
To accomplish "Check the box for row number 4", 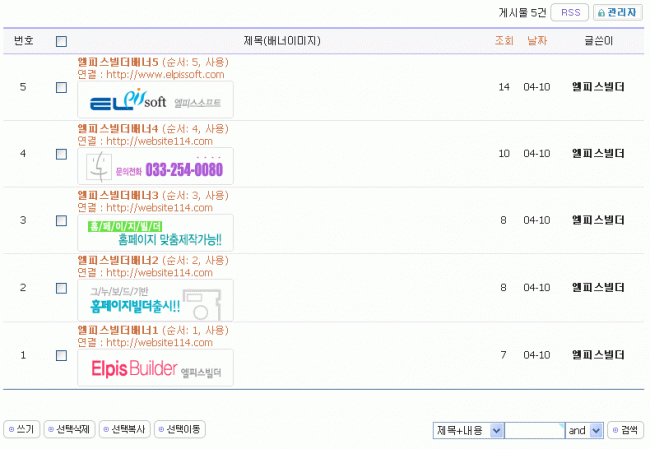I will 61,154.
